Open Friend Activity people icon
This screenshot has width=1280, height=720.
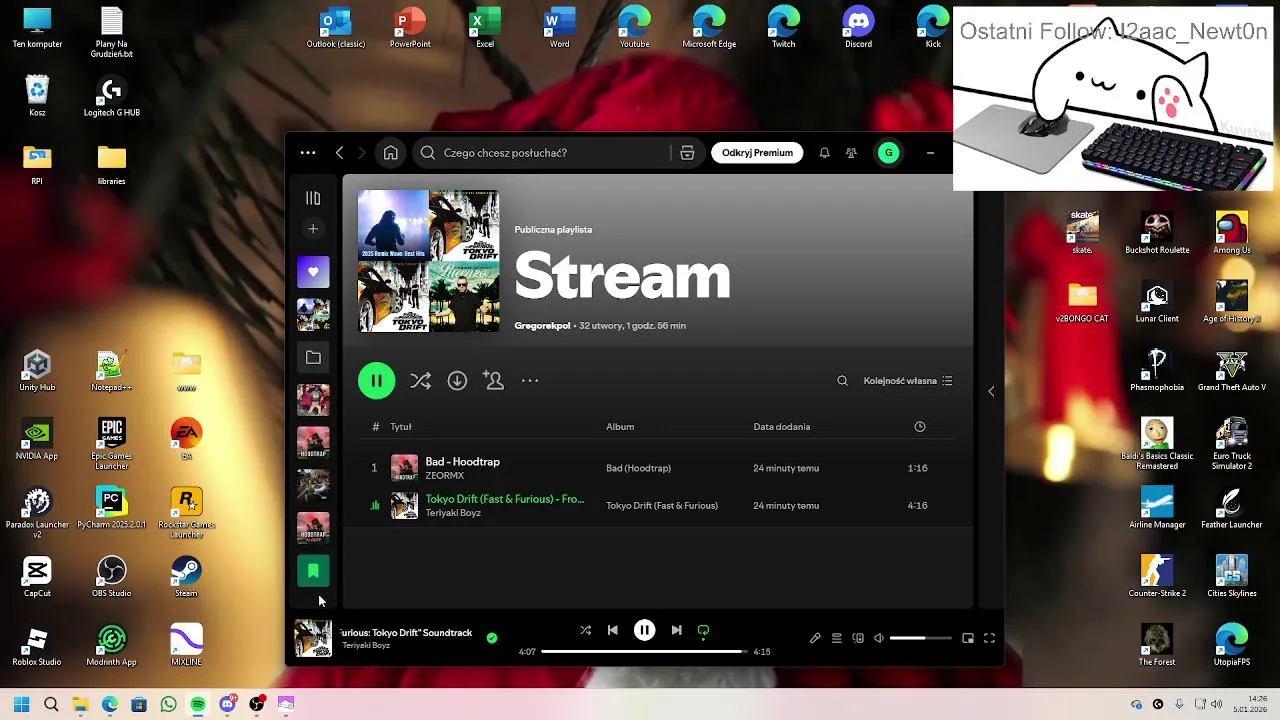point(851,153)
